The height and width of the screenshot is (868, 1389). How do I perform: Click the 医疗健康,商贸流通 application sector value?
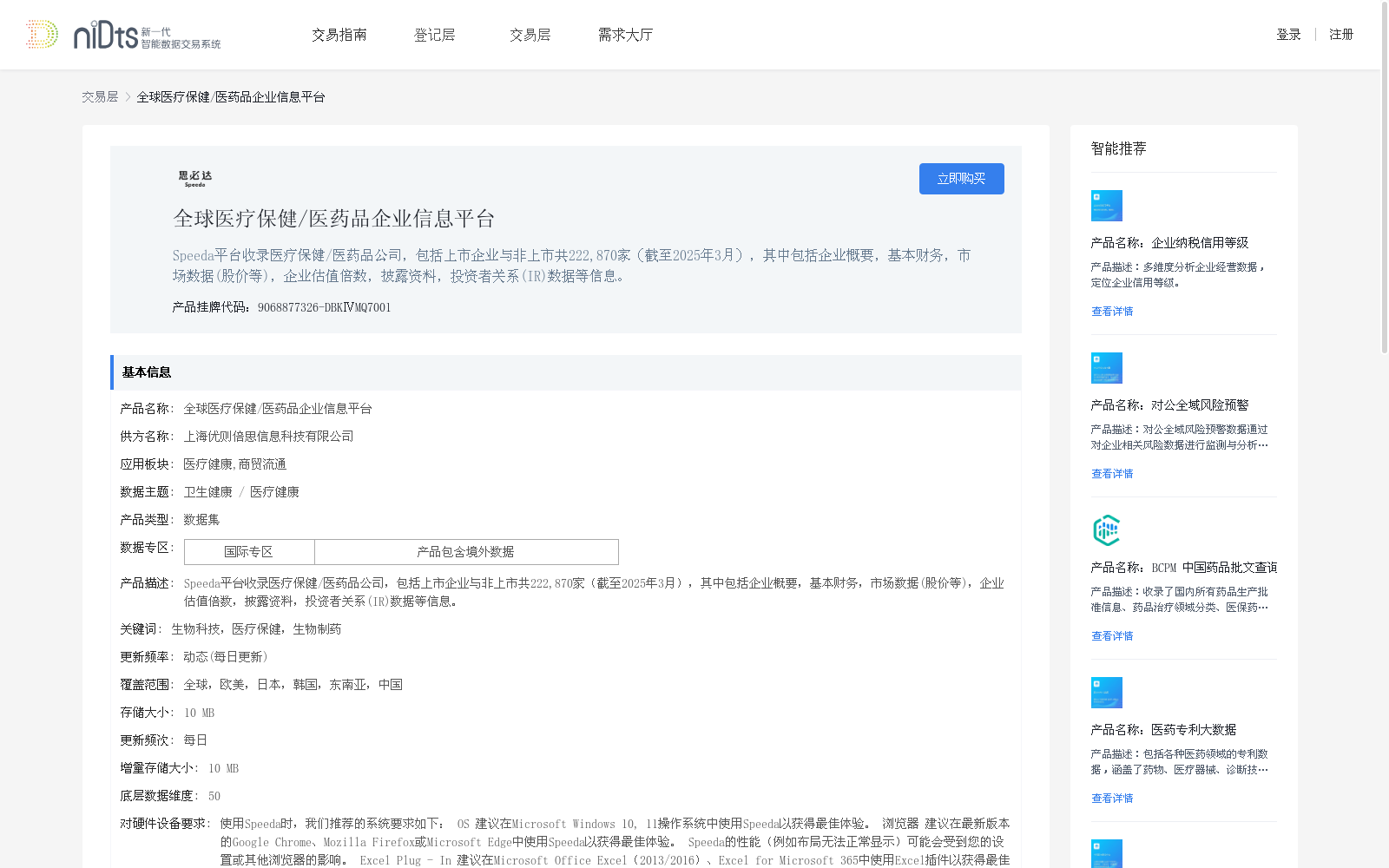point(235,464)
